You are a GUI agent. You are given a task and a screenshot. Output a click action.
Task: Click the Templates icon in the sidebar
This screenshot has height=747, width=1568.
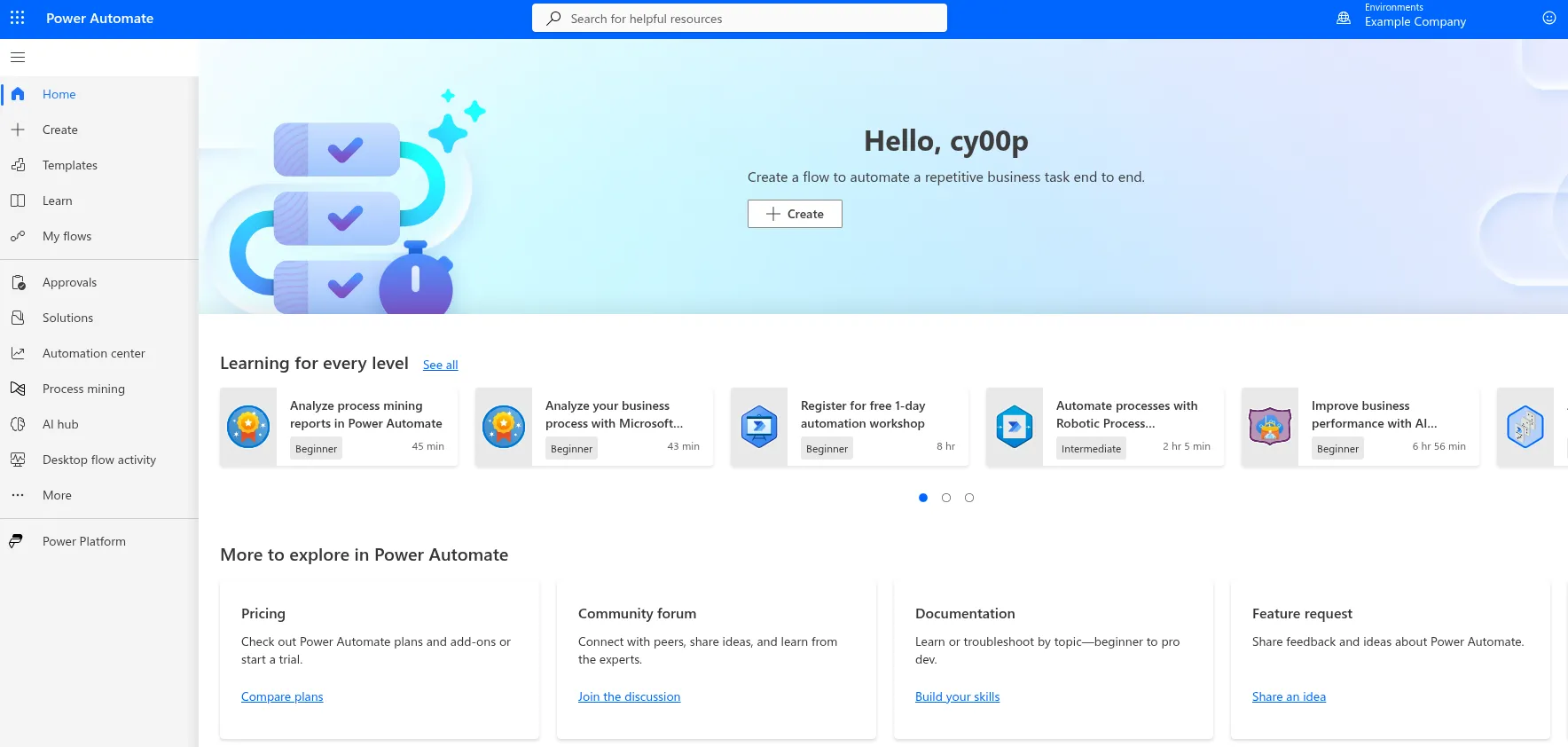18,165
